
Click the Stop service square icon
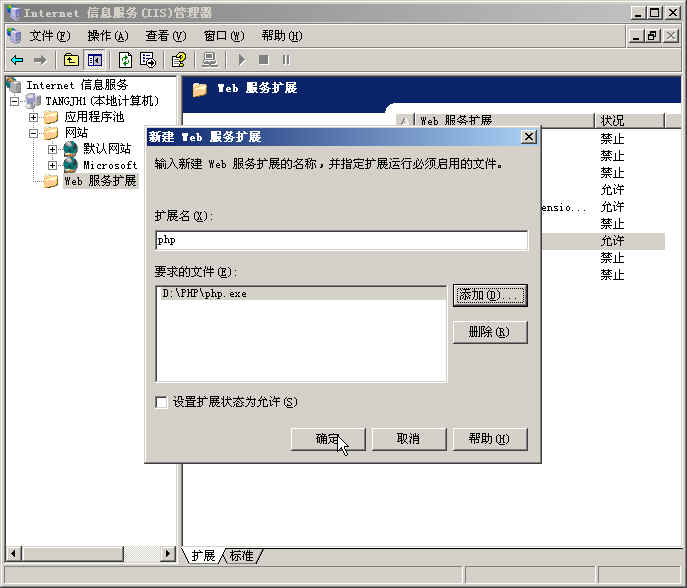(263, 60)
